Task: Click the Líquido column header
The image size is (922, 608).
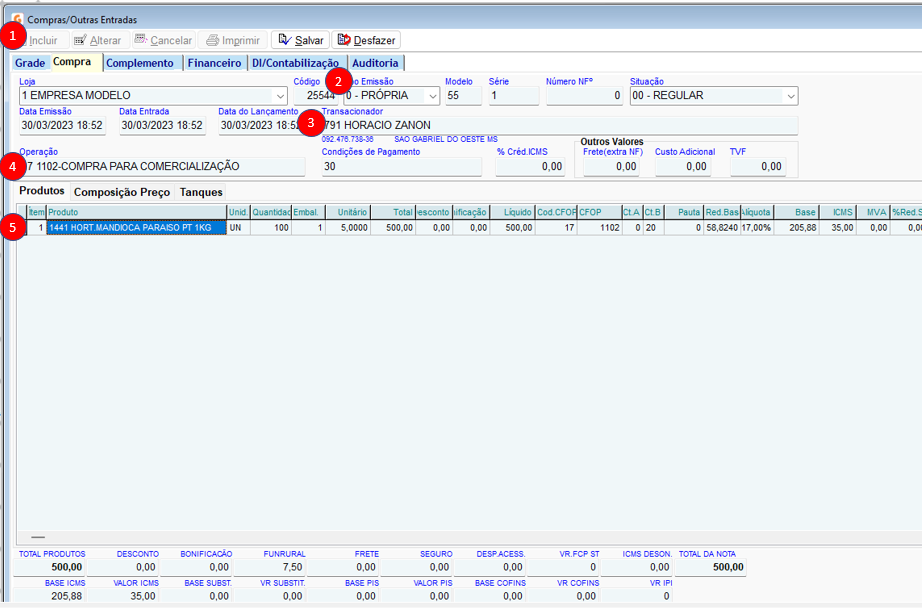Action: coord(512,212)
